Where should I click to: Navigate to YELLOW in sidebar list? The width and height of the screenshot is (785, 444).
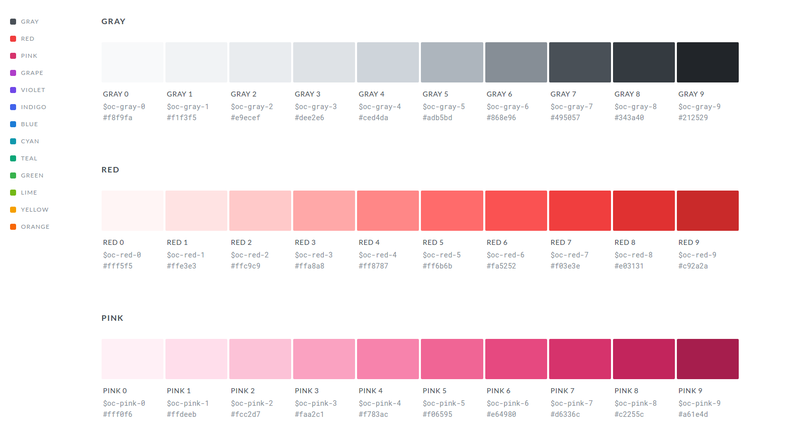35,210
